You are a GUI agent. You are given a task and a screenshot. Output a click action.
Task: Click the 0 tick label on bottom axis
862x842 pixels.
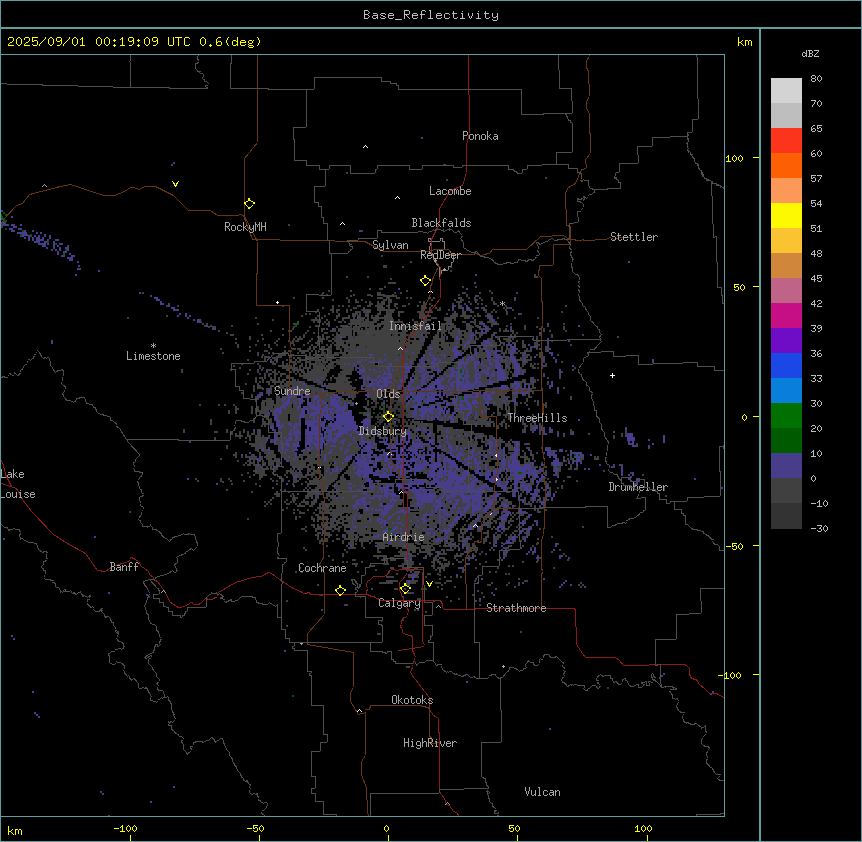coord(386,828)
